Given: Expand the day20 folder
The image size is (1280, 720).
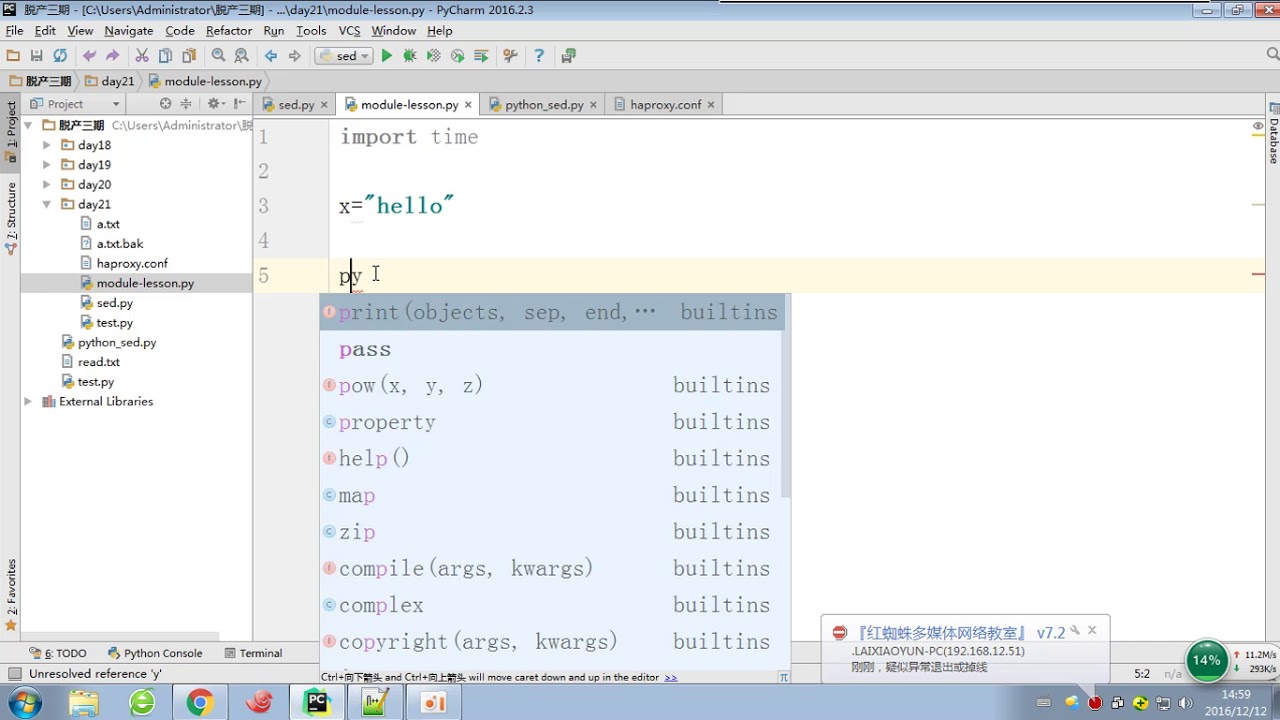Looking at the screenshot, I should coord(46,185).
